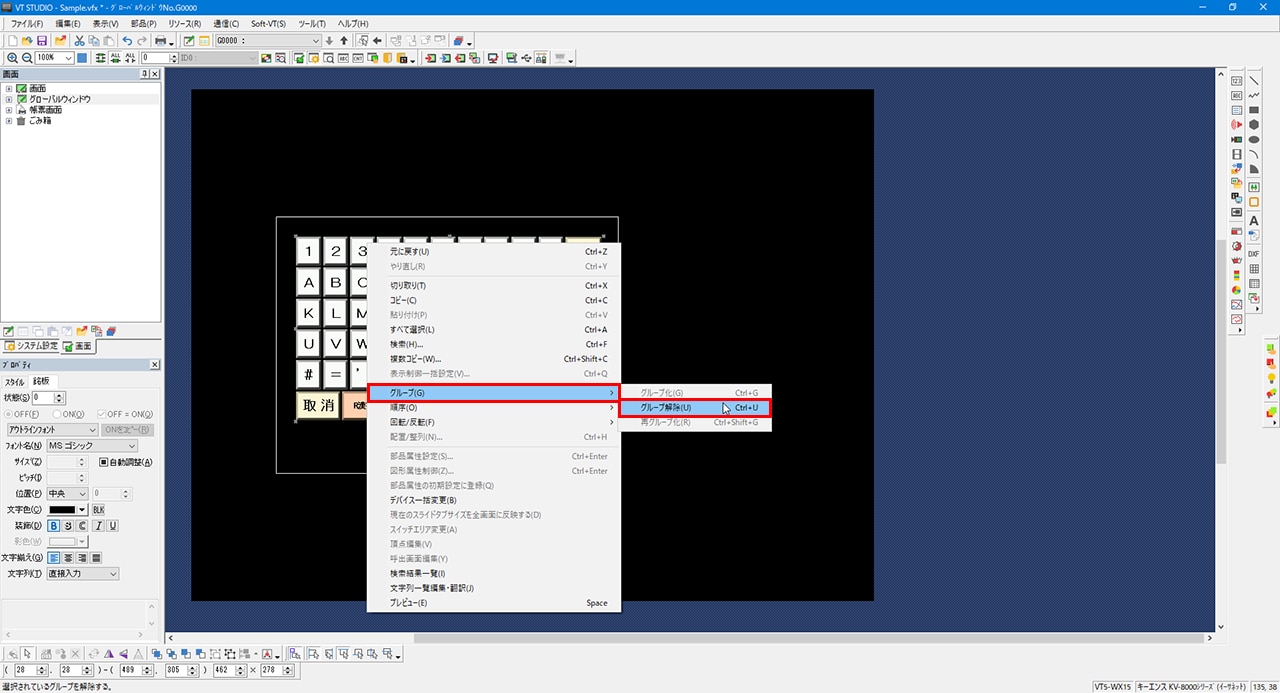This screenshot has height=693, width=1280.
Task: Click the Save icon in the toolbar
Action: click(42, 41)
